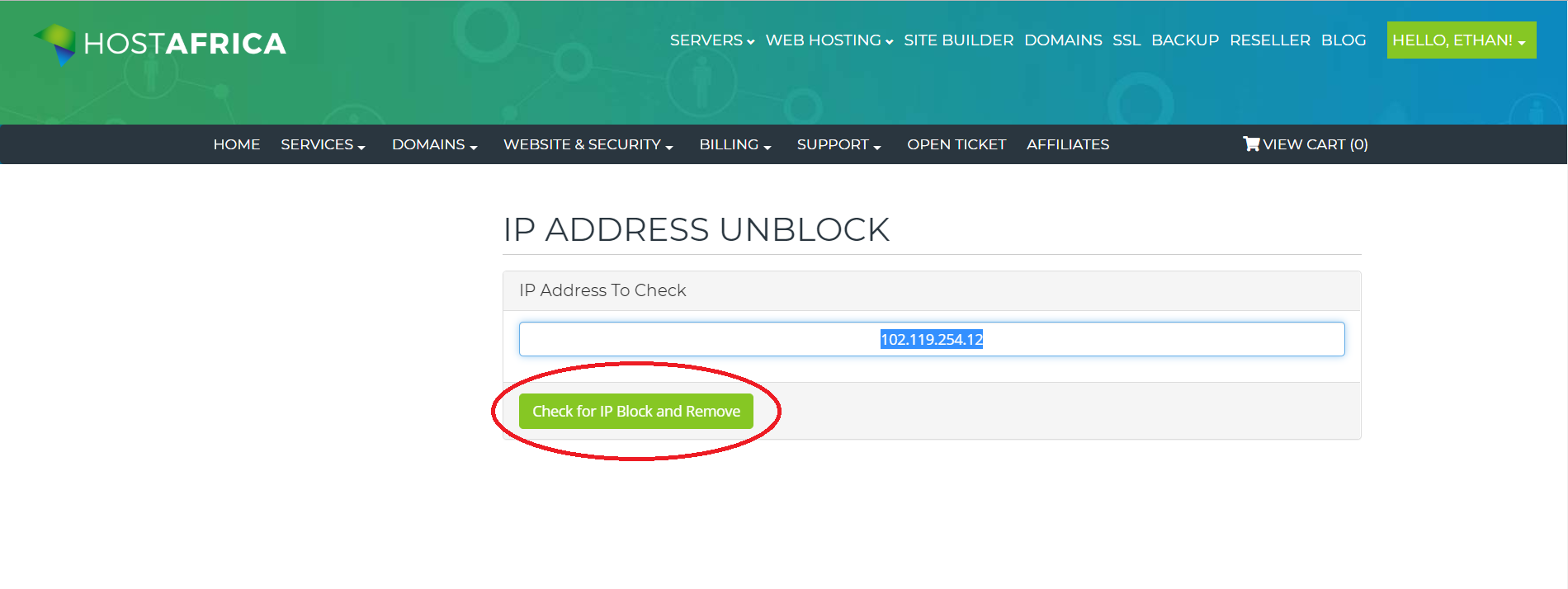Open the Blog link
This screenshot has height=589, width=1568.
point(1344,40)
